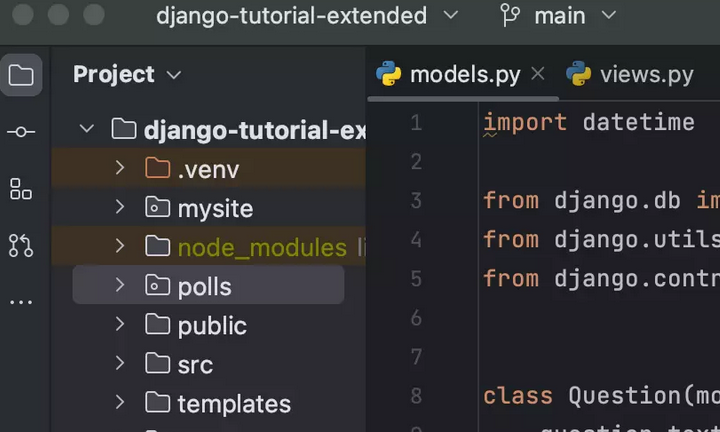Expand the mysite folder
Screen dimensions: 720x432
click(120, 207)
